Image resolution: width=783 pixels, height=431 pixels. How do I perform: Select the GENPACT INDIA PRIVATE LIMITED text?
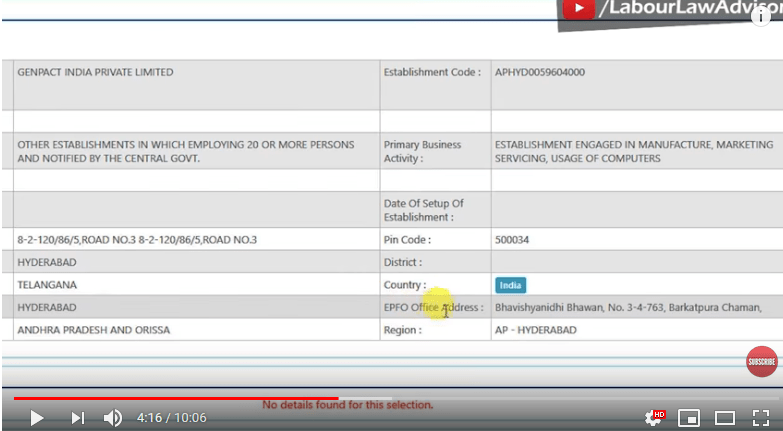tap(95, 72)
